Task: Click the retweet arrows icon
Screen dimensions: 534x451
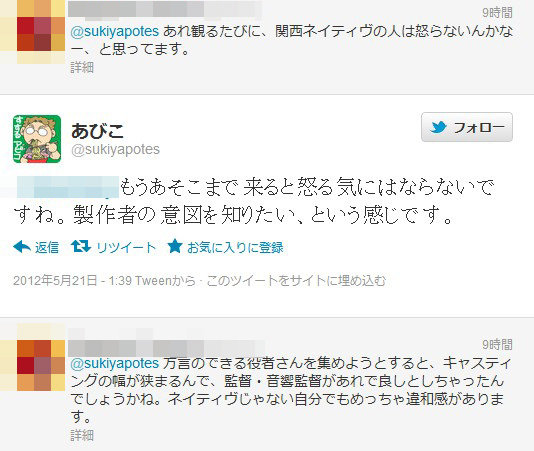Action: [x=81, y=246]
